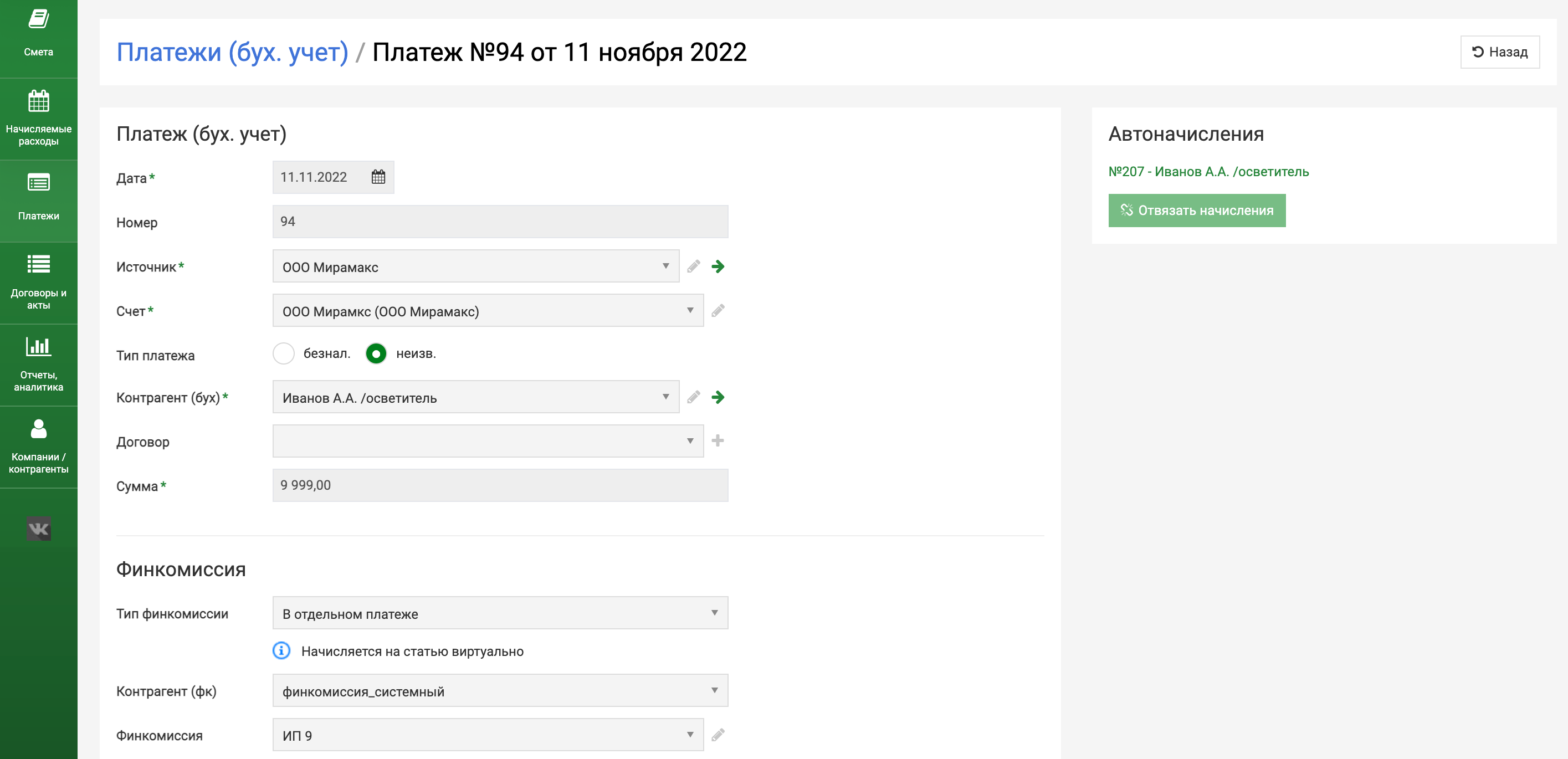
Task: Edit the Источник with its pencil icon
Action: [693, 266]
